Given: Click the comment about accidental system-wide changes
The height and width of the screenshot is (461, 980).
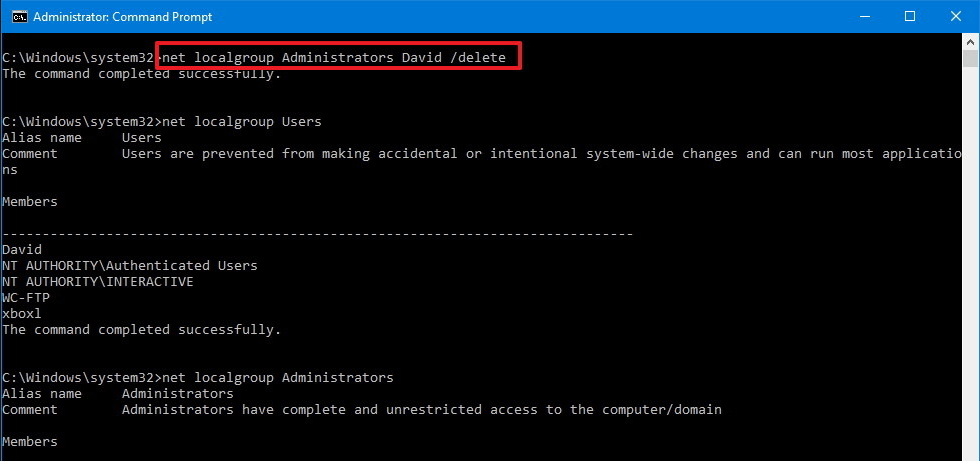Looking at the screenshot, I should coord(540,154).
